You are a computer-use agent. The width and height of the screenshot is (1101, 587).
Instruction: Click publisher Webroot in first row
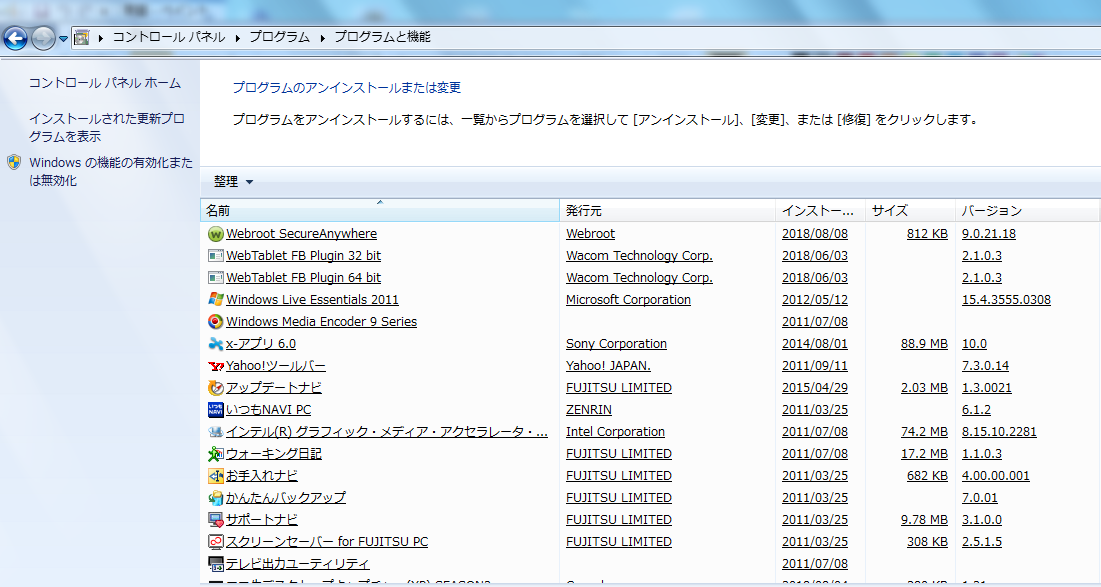591,234
